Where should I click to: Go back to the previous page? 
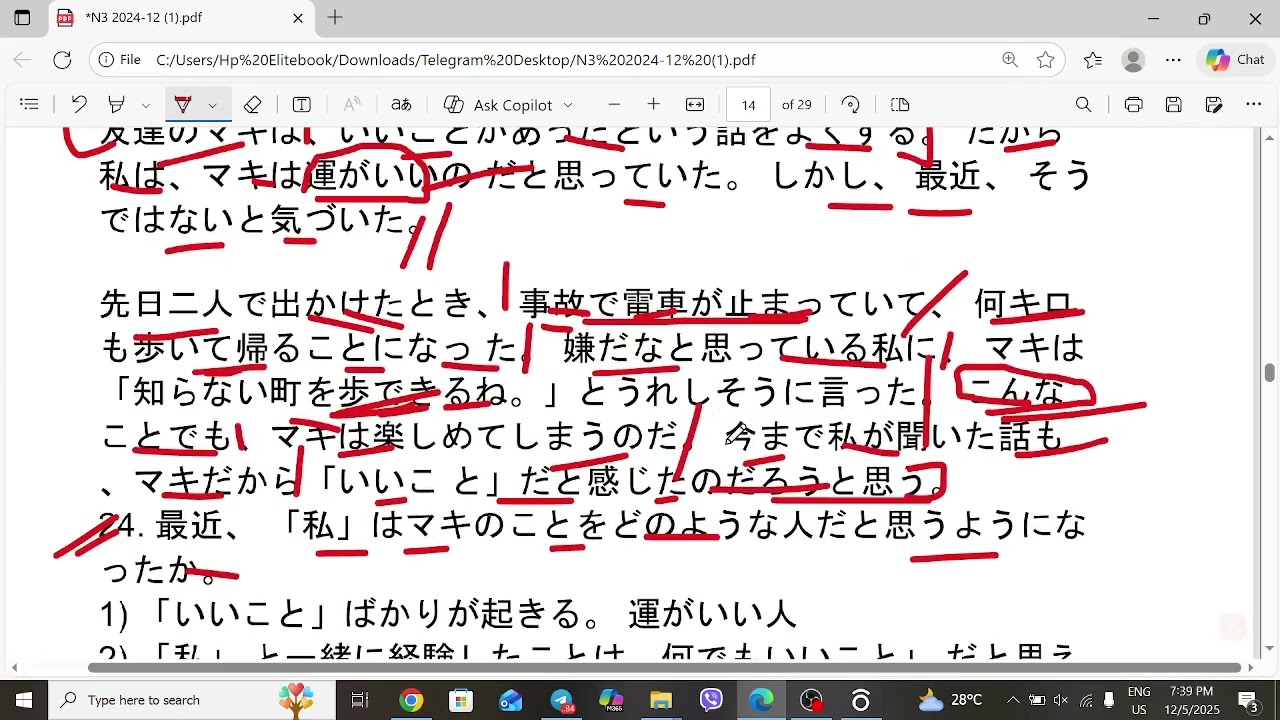tap(22, 60)
